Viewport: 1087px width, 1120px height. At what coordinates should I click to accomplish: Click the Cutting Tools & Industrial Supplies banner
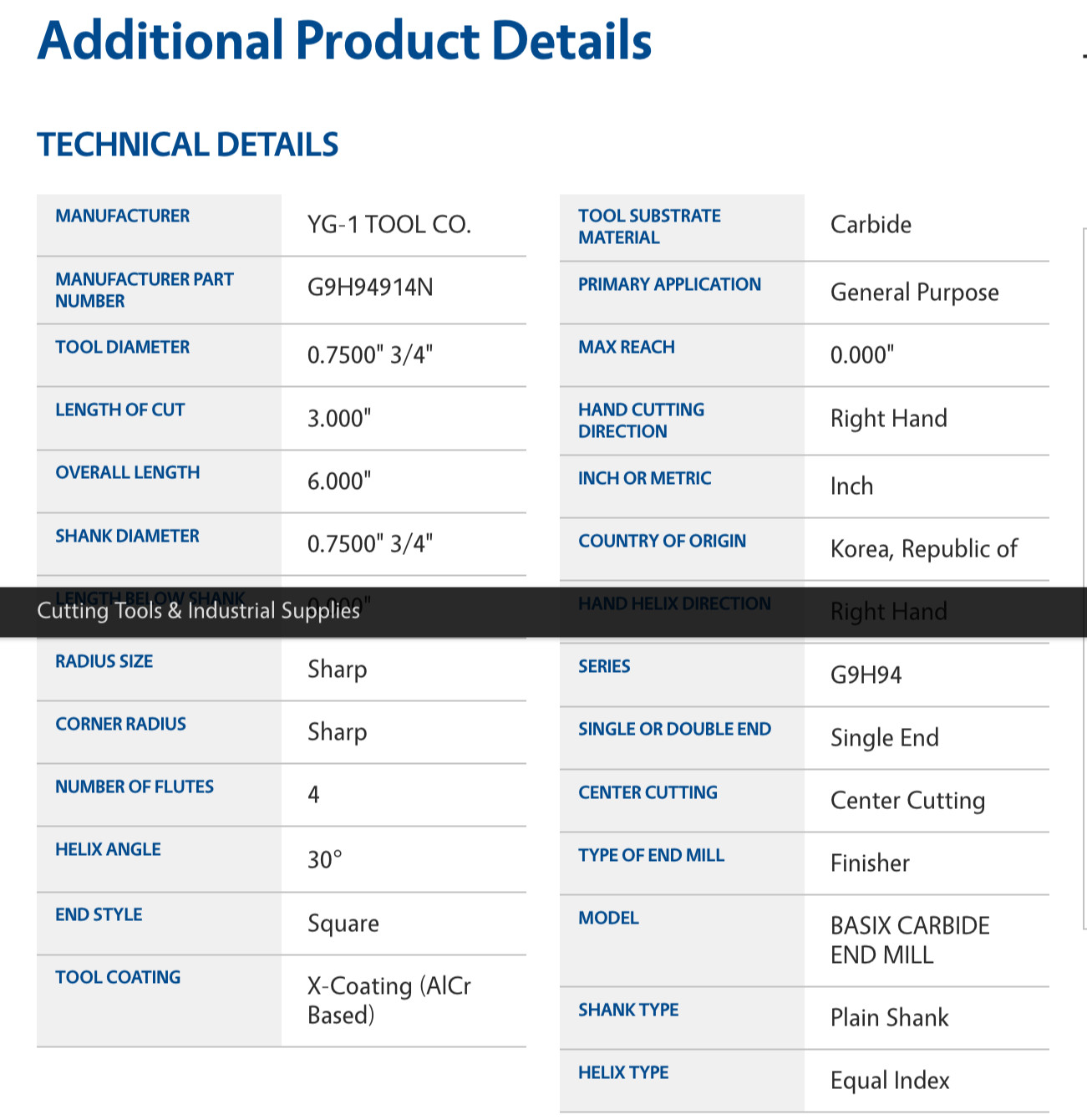[x=198, y=611]
